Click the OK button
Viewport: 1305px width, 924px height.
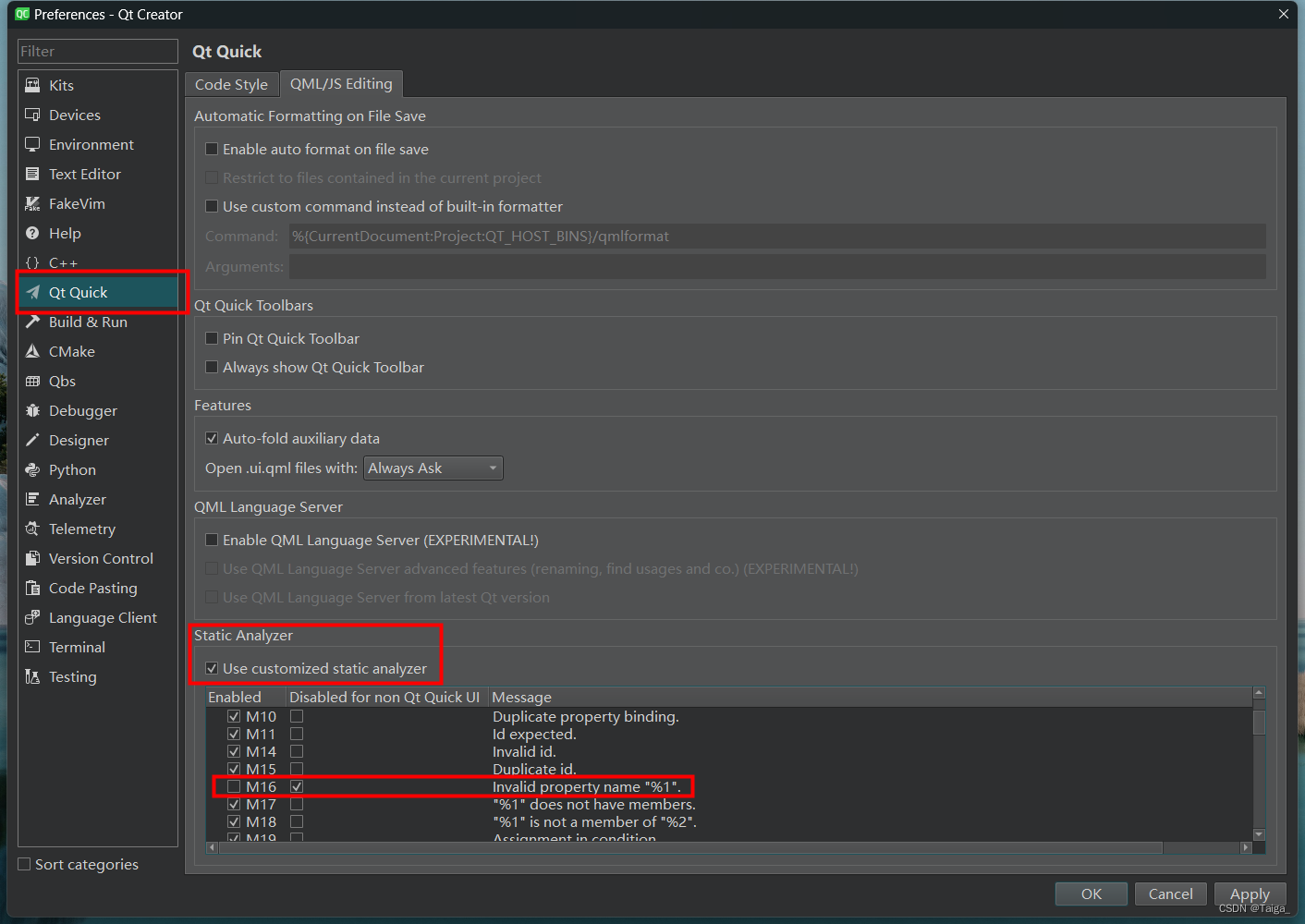[1092, 894]
